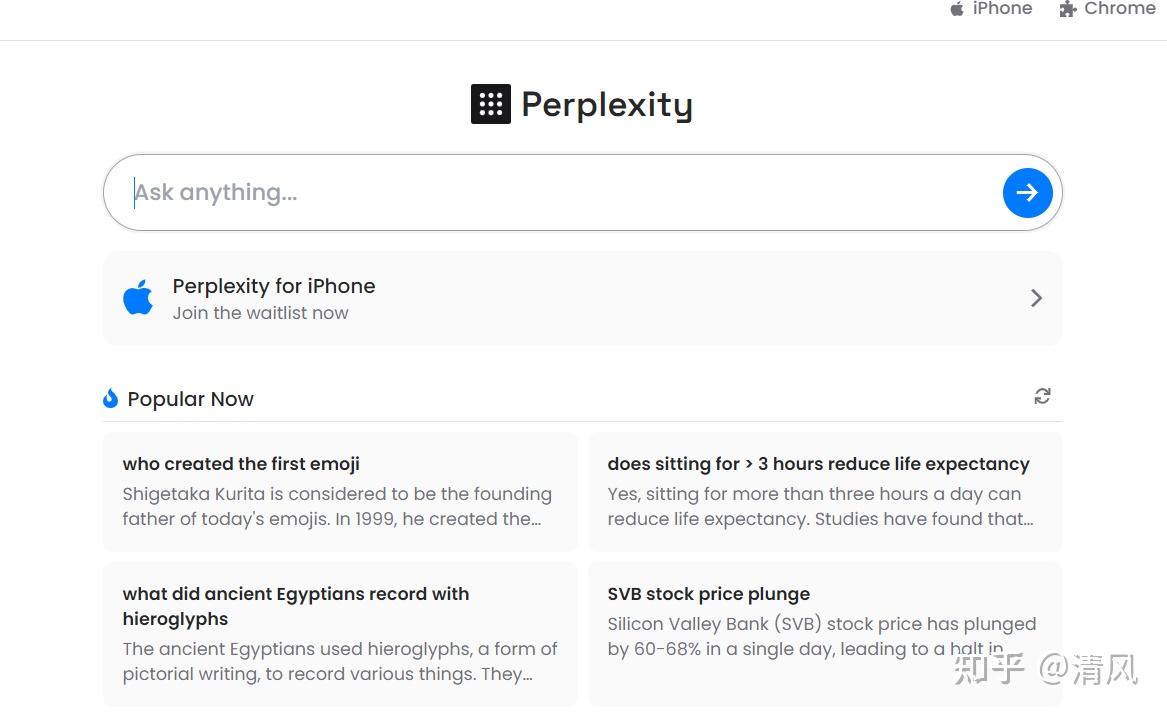Viewport: 1167px width, 717px height.
Task: Click the Apple logo in the iPhone banner
Action: click(138, 298)
